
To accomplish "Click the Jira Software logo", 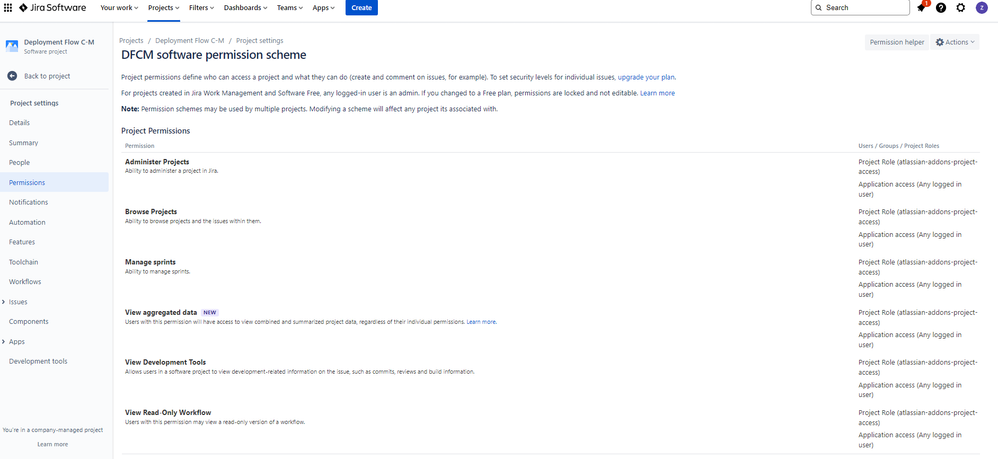I will pyautogui.click(x=52, y=8).
